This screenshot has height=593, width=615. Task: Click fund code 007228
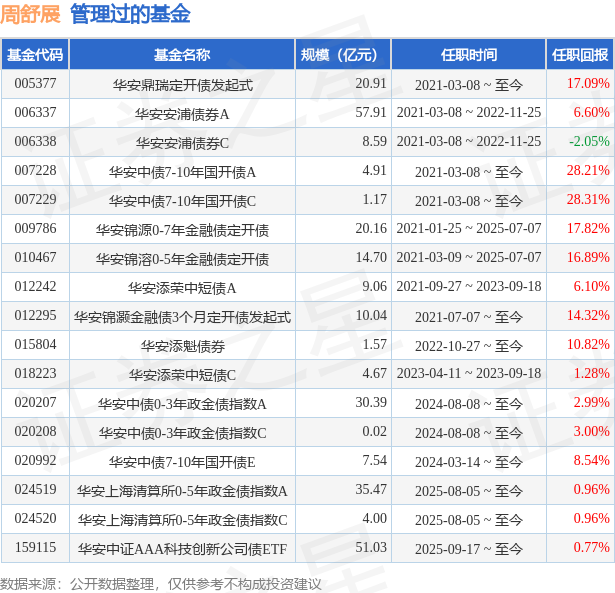pos(35,171)
